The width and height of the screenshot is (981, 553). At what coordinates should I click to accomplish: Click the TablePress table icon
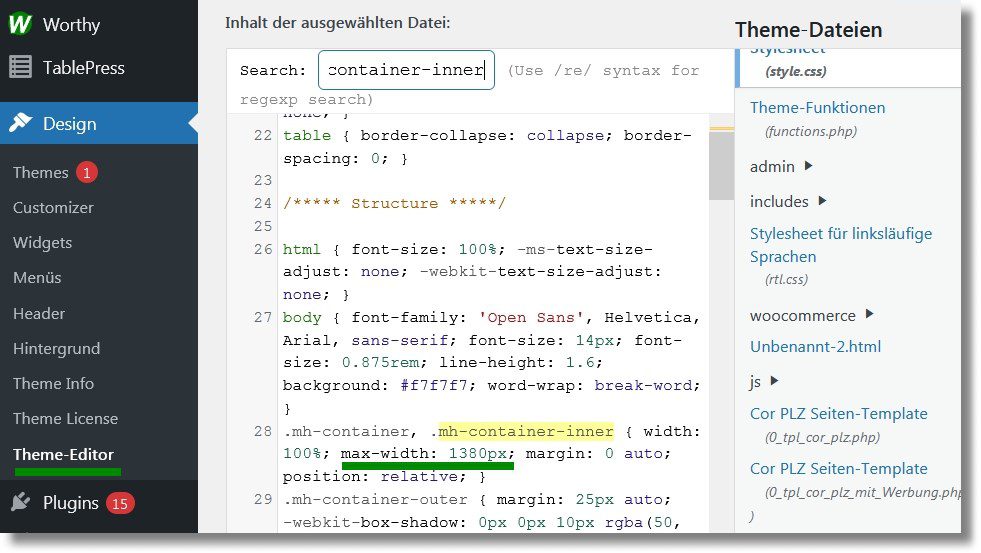click(20, 68)
